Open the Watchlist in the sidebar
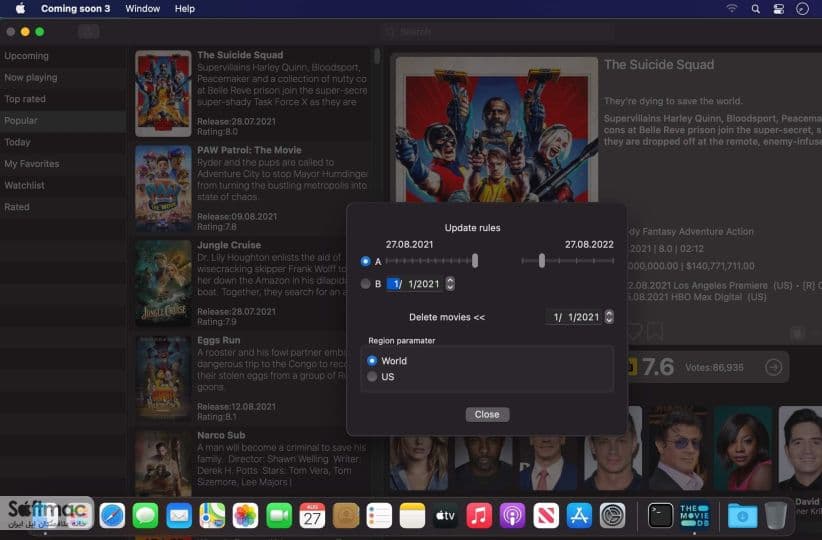The width and height of the screenshot is (822, 540). (x=63, y=185)
